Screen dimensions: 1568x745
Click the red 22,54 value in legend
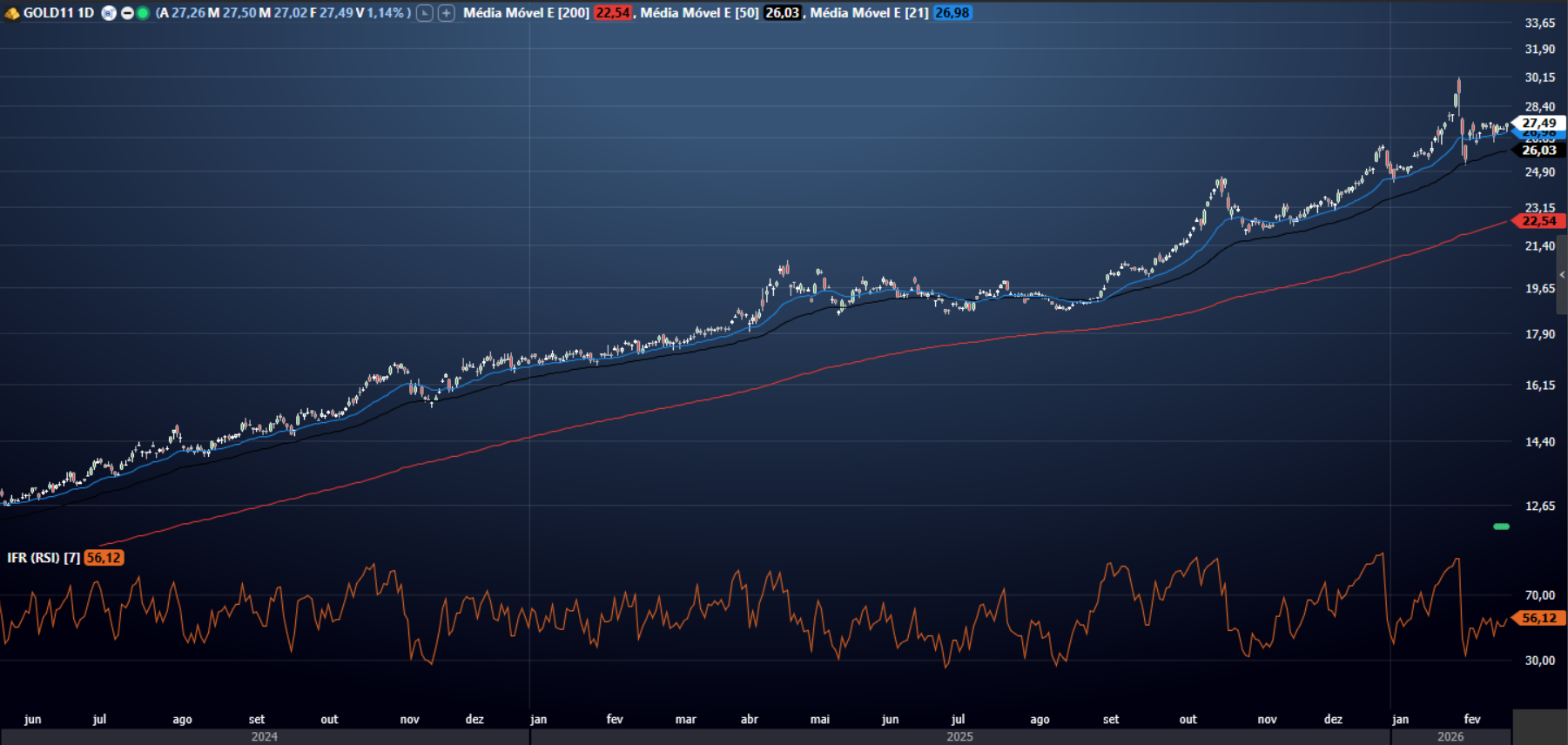tap(613, 13)
